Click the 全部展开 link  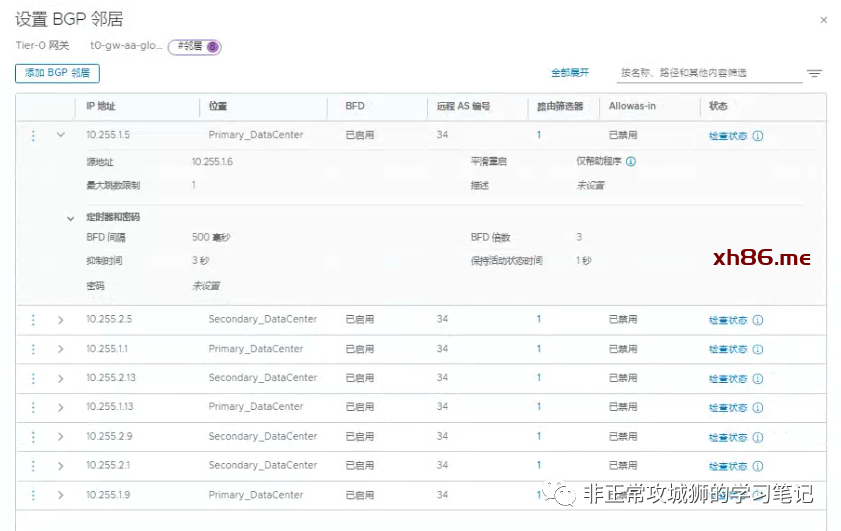[x=570, y=73]
